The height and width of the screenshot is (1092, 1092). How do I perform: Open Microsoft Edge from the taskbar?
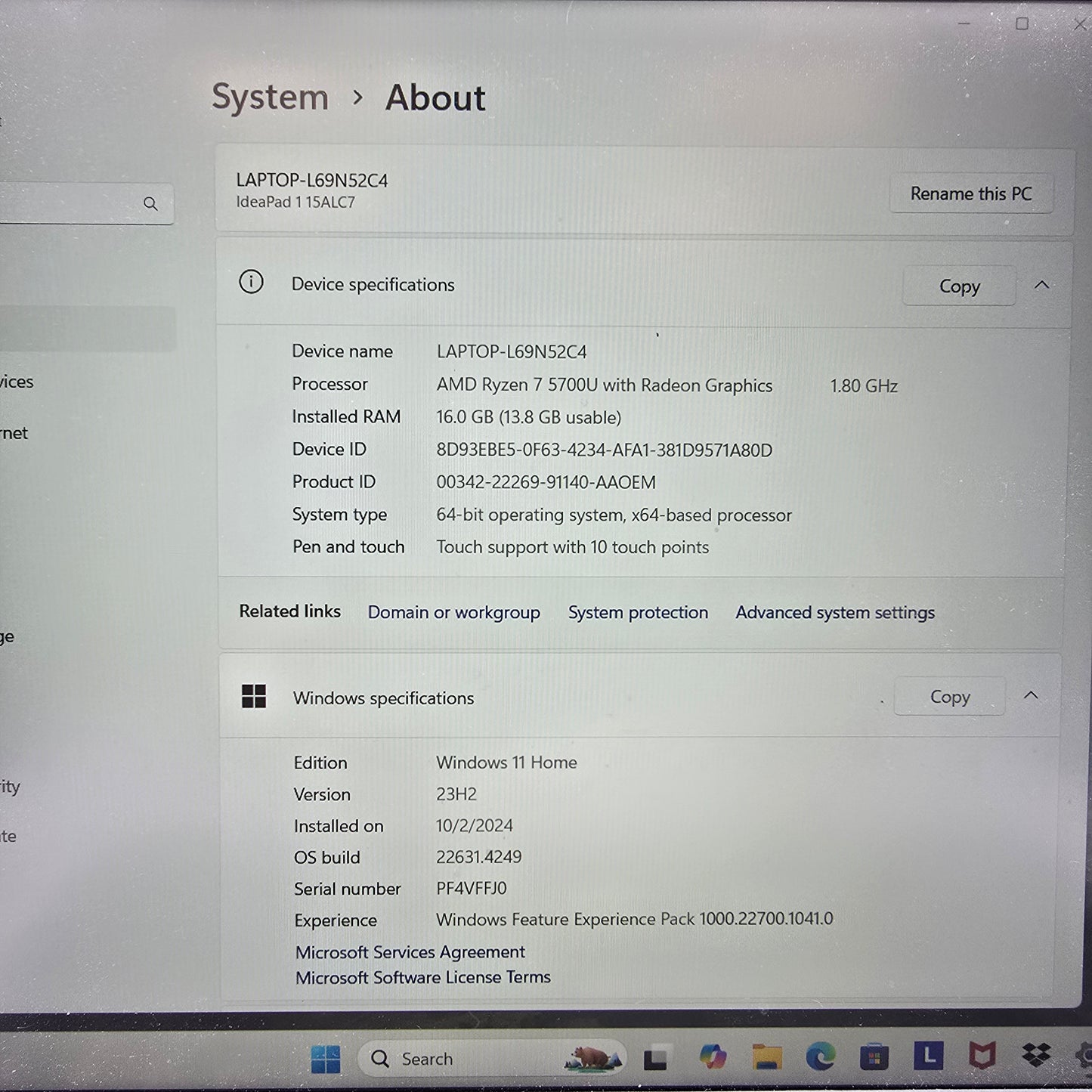pyautogui.click(x=821, y=1056)
